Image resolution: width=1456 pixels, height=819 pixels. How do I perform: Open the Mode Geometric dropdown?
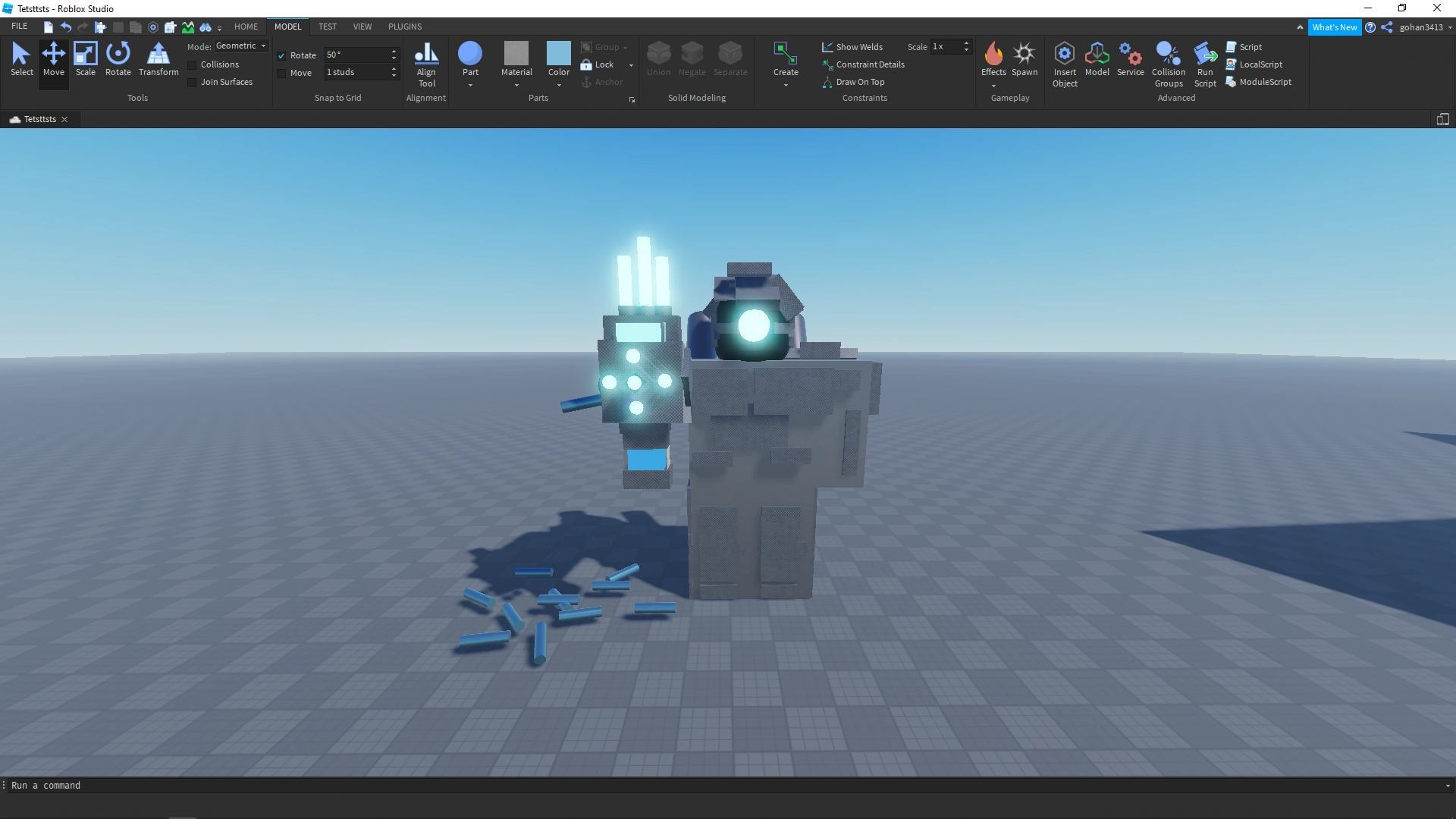coord(241,46)
